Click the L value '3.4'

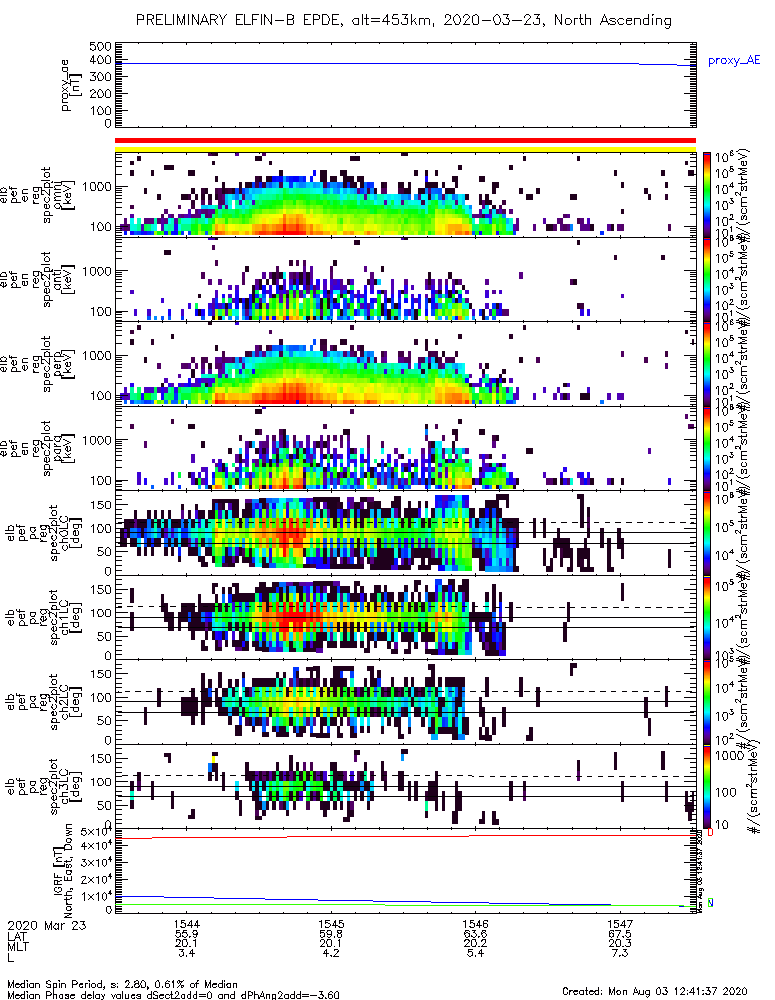187,953
